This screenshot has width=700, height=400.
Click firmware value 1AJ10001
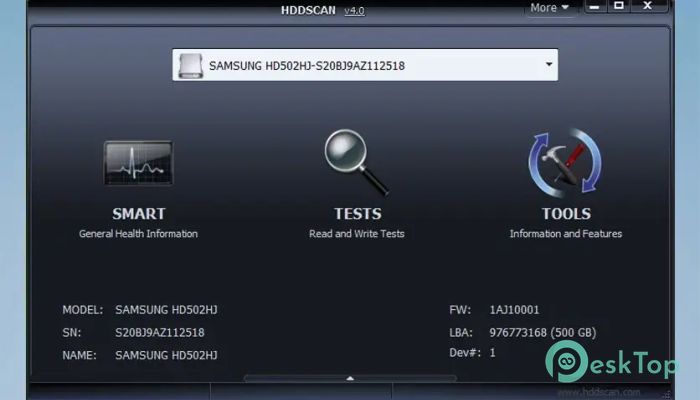[514, 310]
